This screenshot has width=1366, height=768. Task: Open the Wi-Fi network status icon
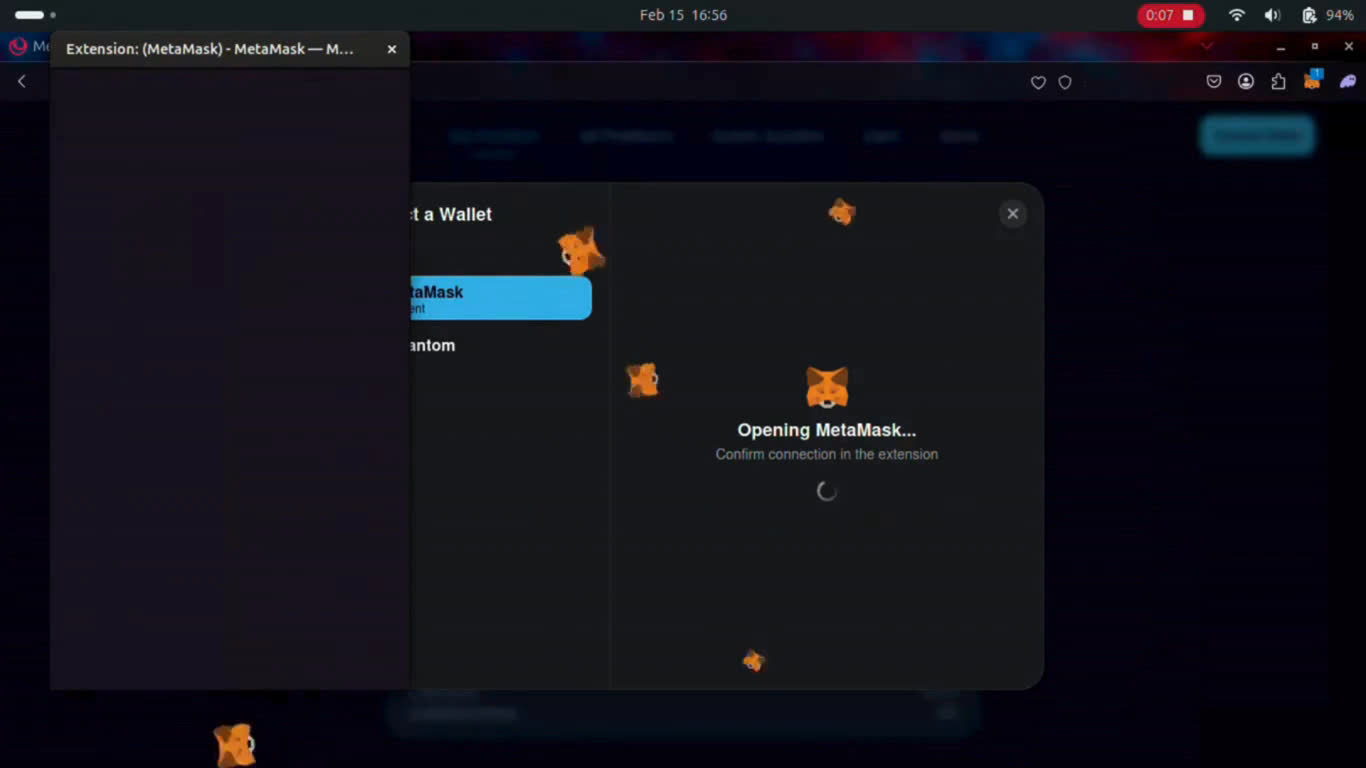(1237, 15)
